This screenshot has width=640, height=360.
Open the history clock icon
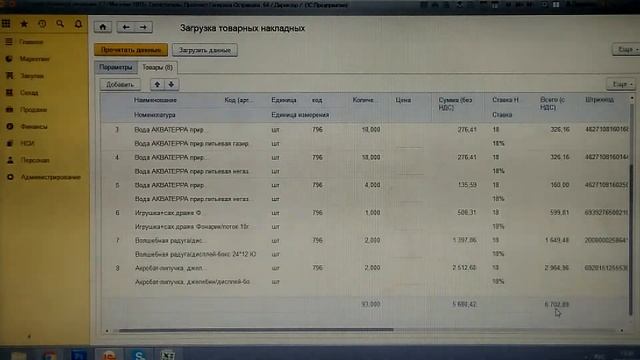[x=42, y=24]
